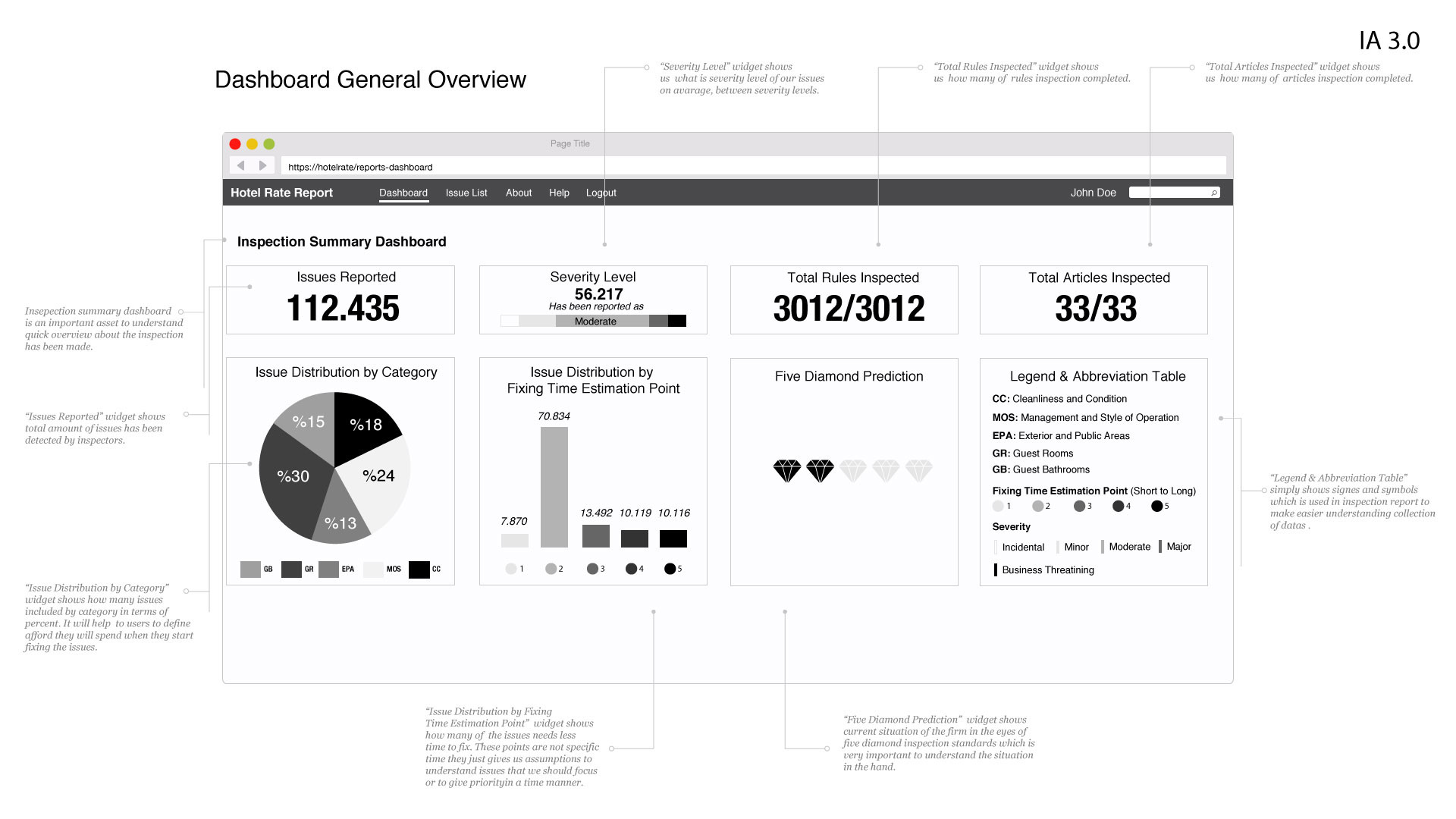Click the MOS legend color swatch
The image size is (1456, 819).
[373, 569]
